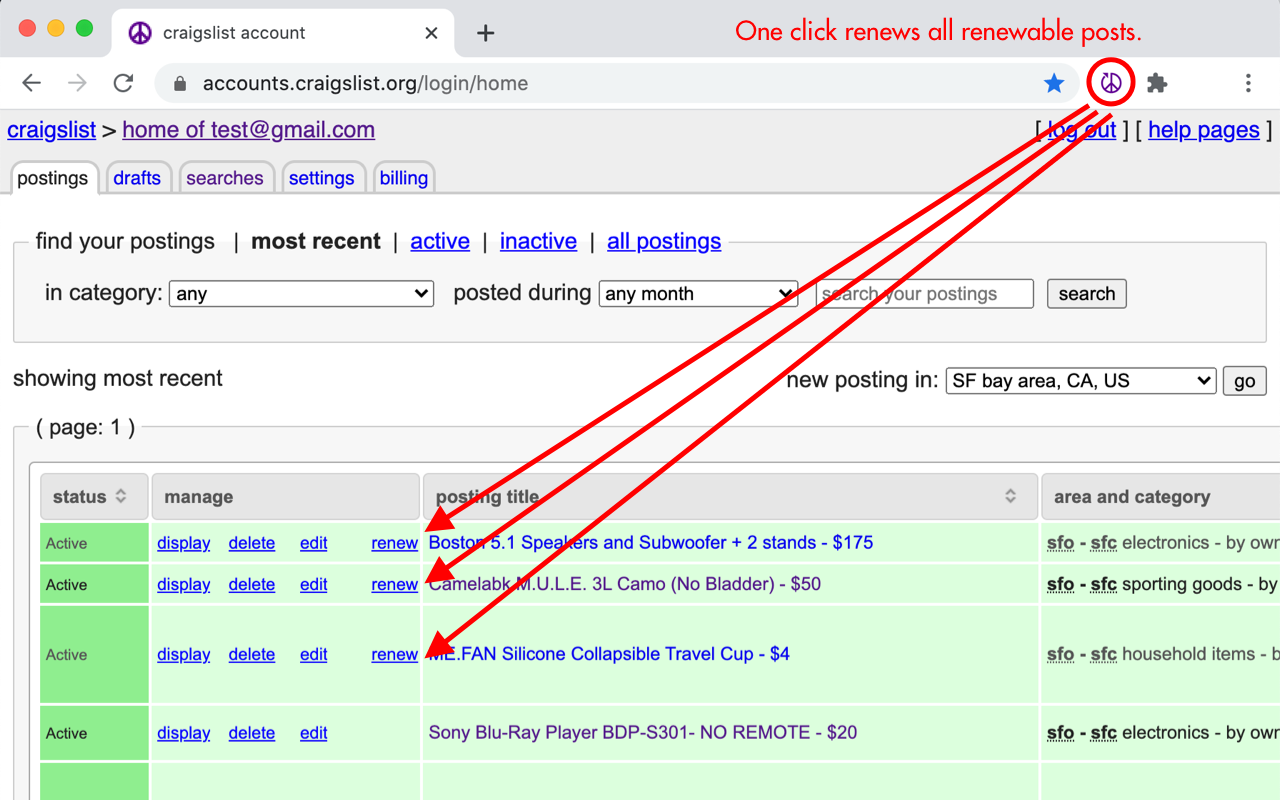
Task: Display the Sony Blu-Ray Player post
Action: click(x=184, y=733)
